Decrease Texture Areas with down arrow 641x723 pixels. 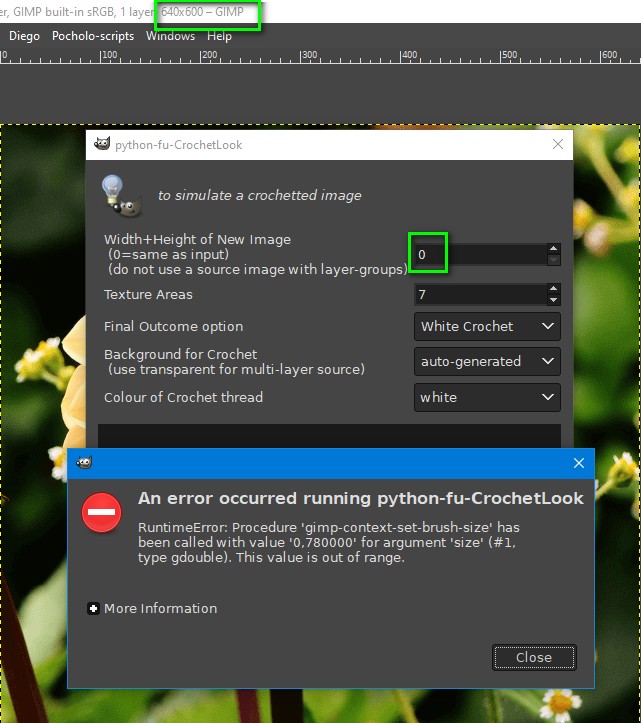pyautogui.click(x=553, y=300)
